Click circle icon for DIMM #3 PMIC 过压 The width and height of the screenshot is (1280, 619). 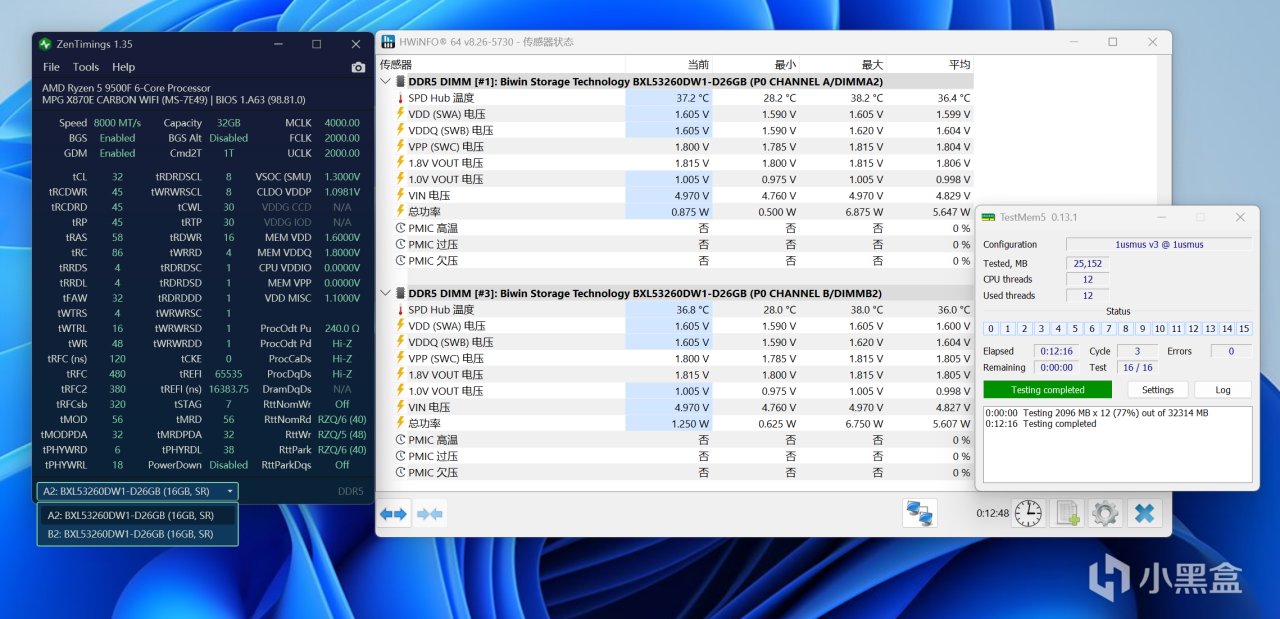coord(401,456)
